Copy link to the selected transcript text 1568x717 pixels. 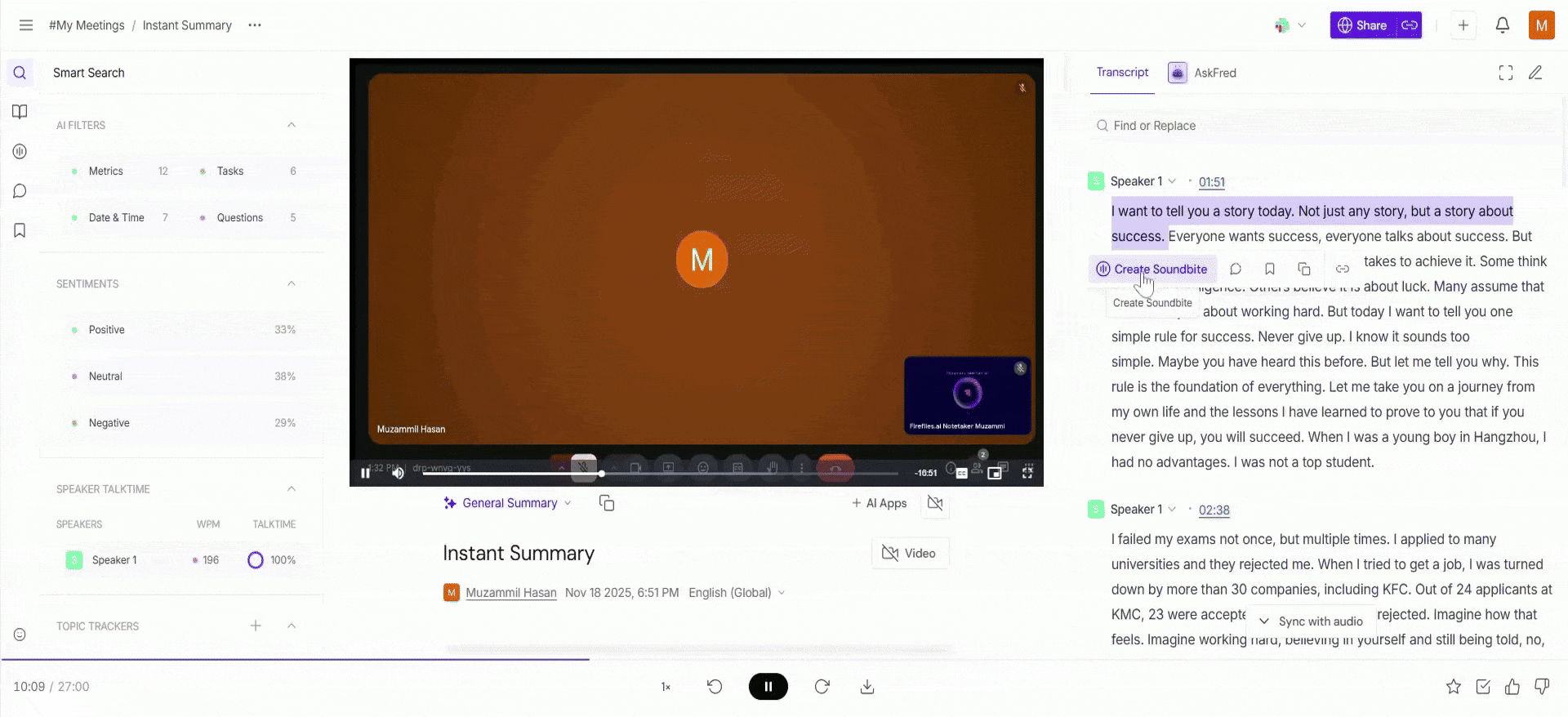coord(1343,269)
